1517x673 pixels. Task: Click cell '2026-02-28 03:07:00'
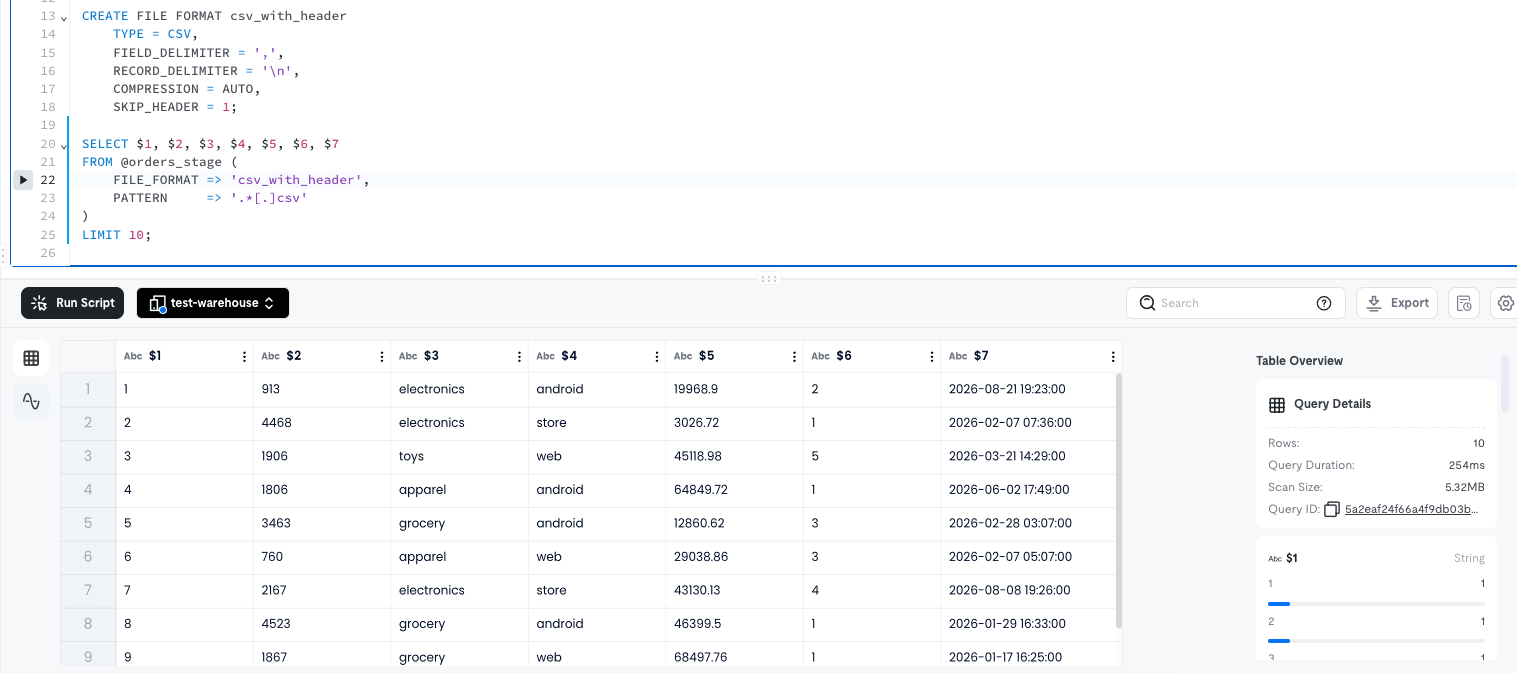pos(1030,523)
